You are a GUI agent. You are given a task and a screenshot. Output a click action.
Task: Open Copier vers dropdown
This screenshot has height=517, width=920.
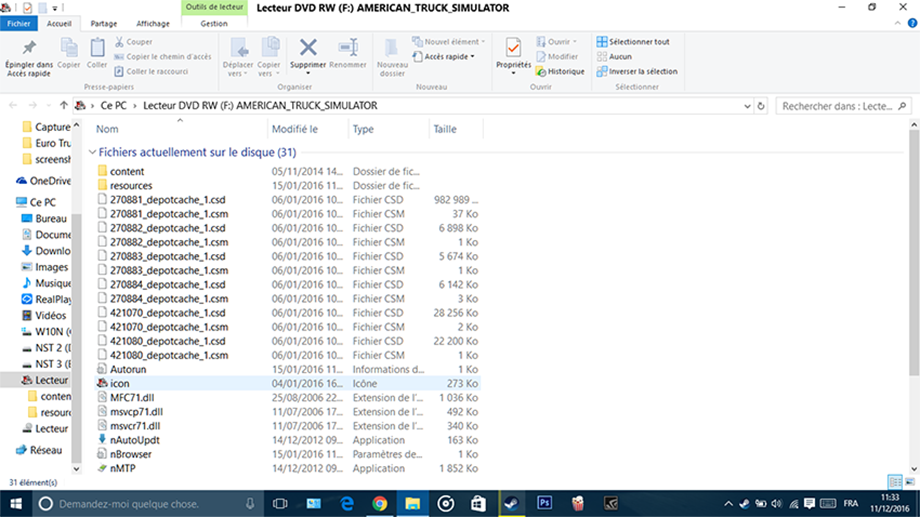(x=269, y=57)
